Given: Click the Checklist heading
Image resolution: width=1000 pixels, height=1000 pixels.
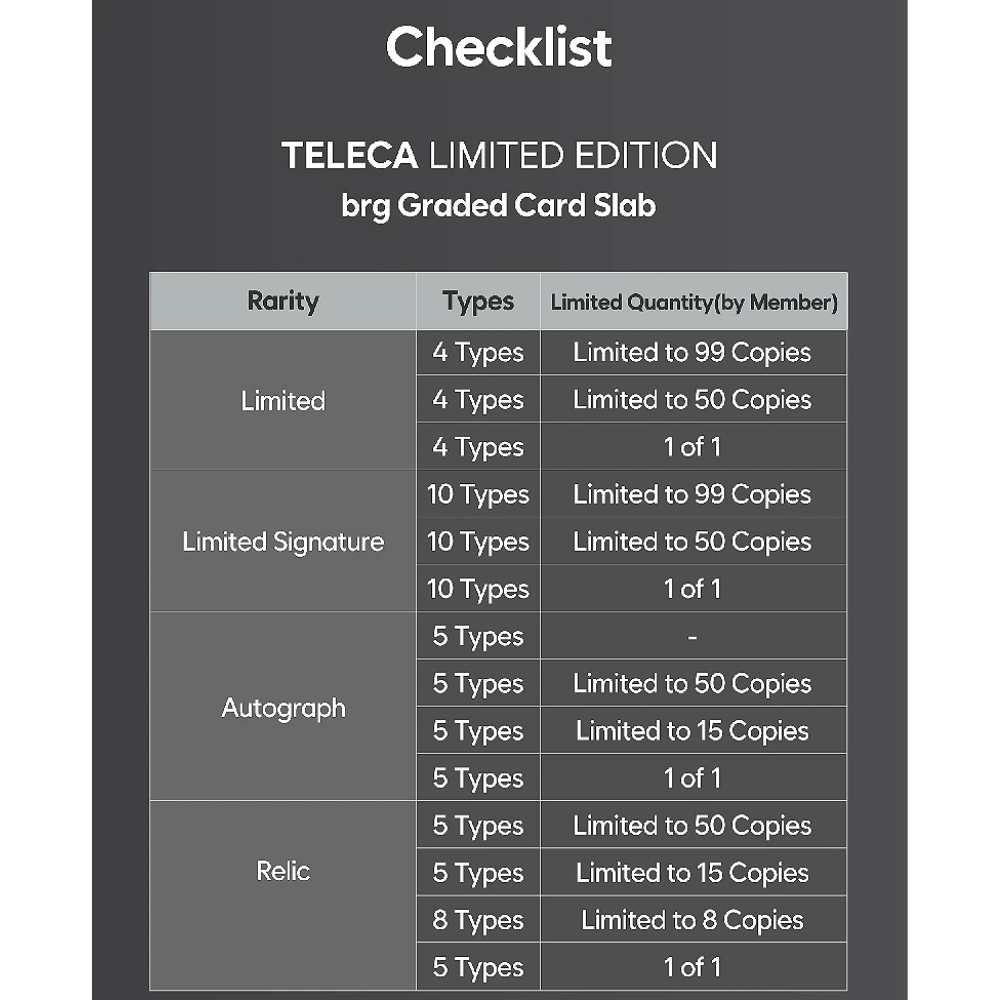Looking at the screenshot, I should pyautogui.click(x=499, y=47).
